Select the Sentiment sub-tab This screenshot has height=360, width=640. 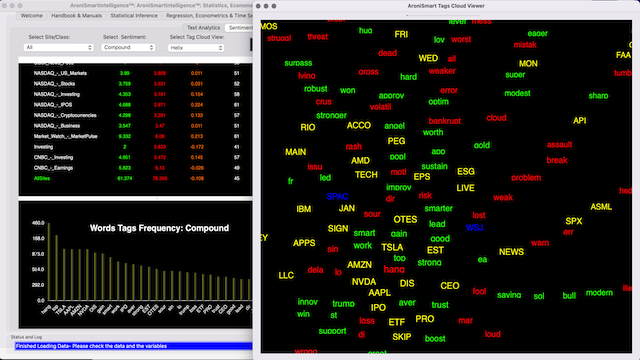tap(240, 28)
